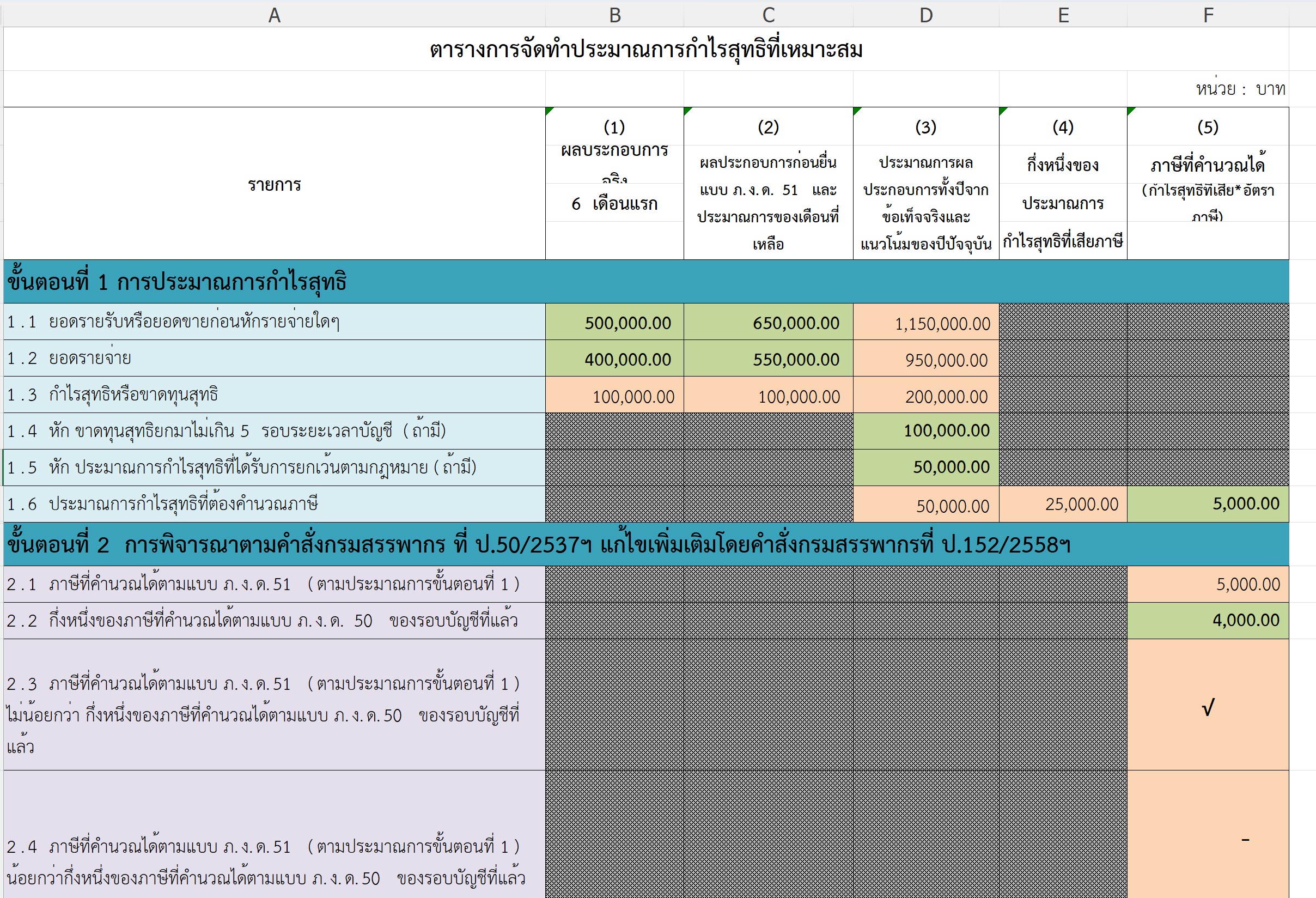Select column C header

pyautogui.click(x=768, y=15)
